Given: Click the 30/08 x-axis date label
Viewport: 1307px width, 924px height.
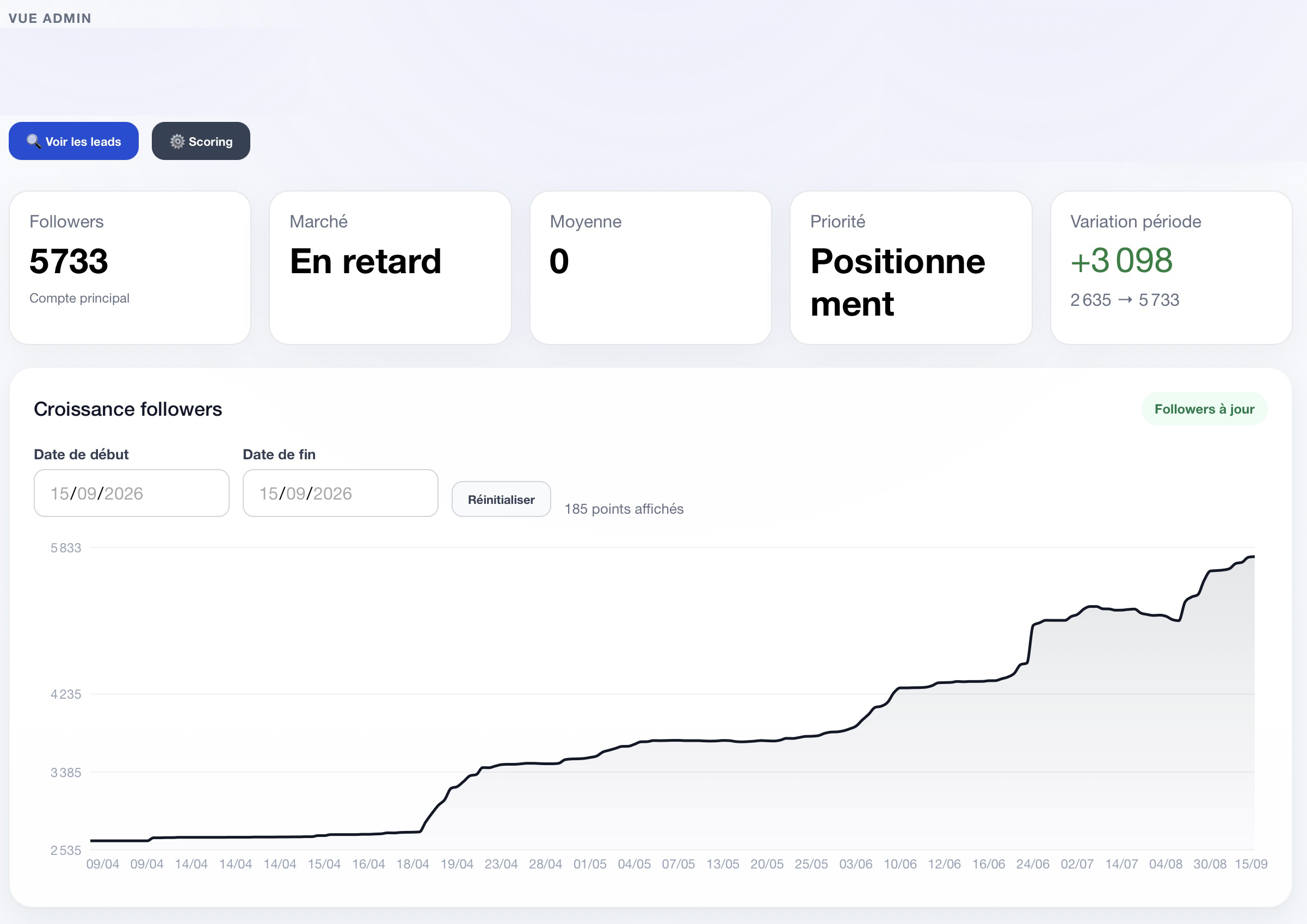Looking at the screenshot, I should point(1210,864).
